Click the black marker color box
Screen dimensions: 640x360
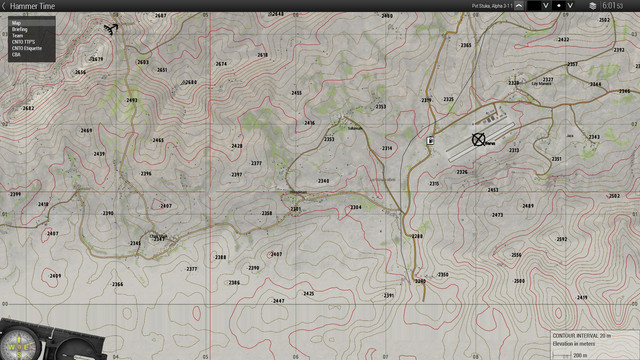(534, 6)
